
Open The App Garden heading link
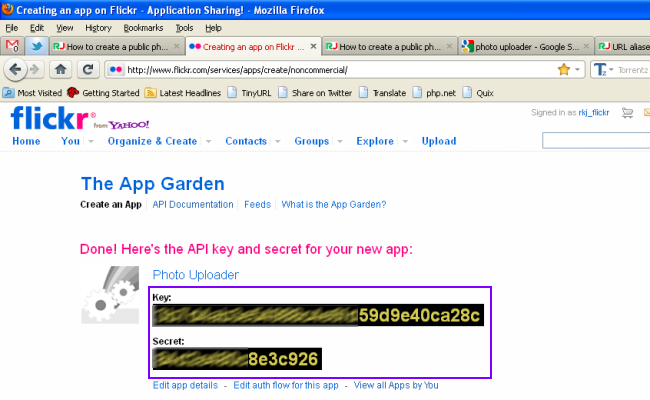(x=153, y=184)
